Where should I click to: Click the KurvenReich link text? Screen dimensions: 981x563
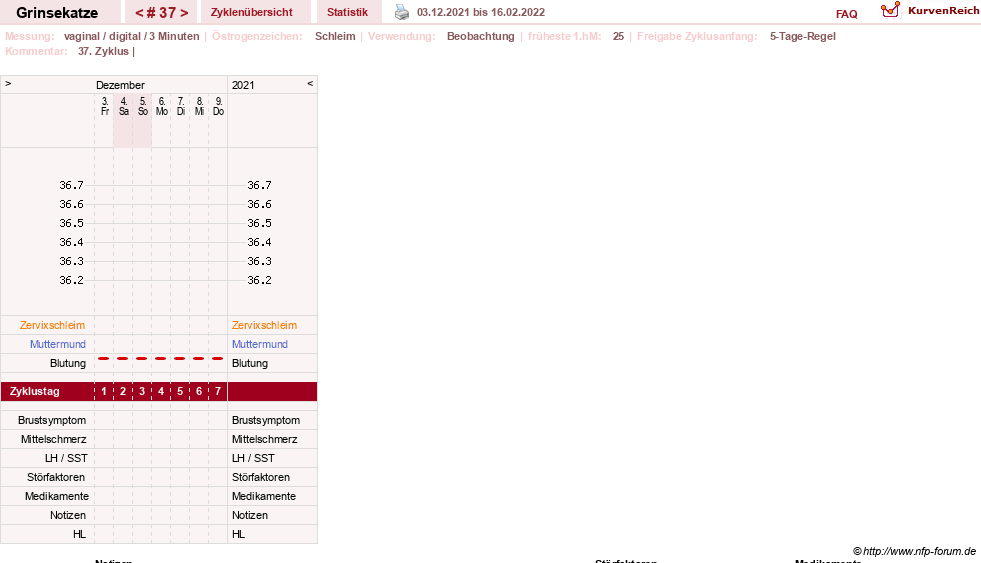click(x=943, y=11)
